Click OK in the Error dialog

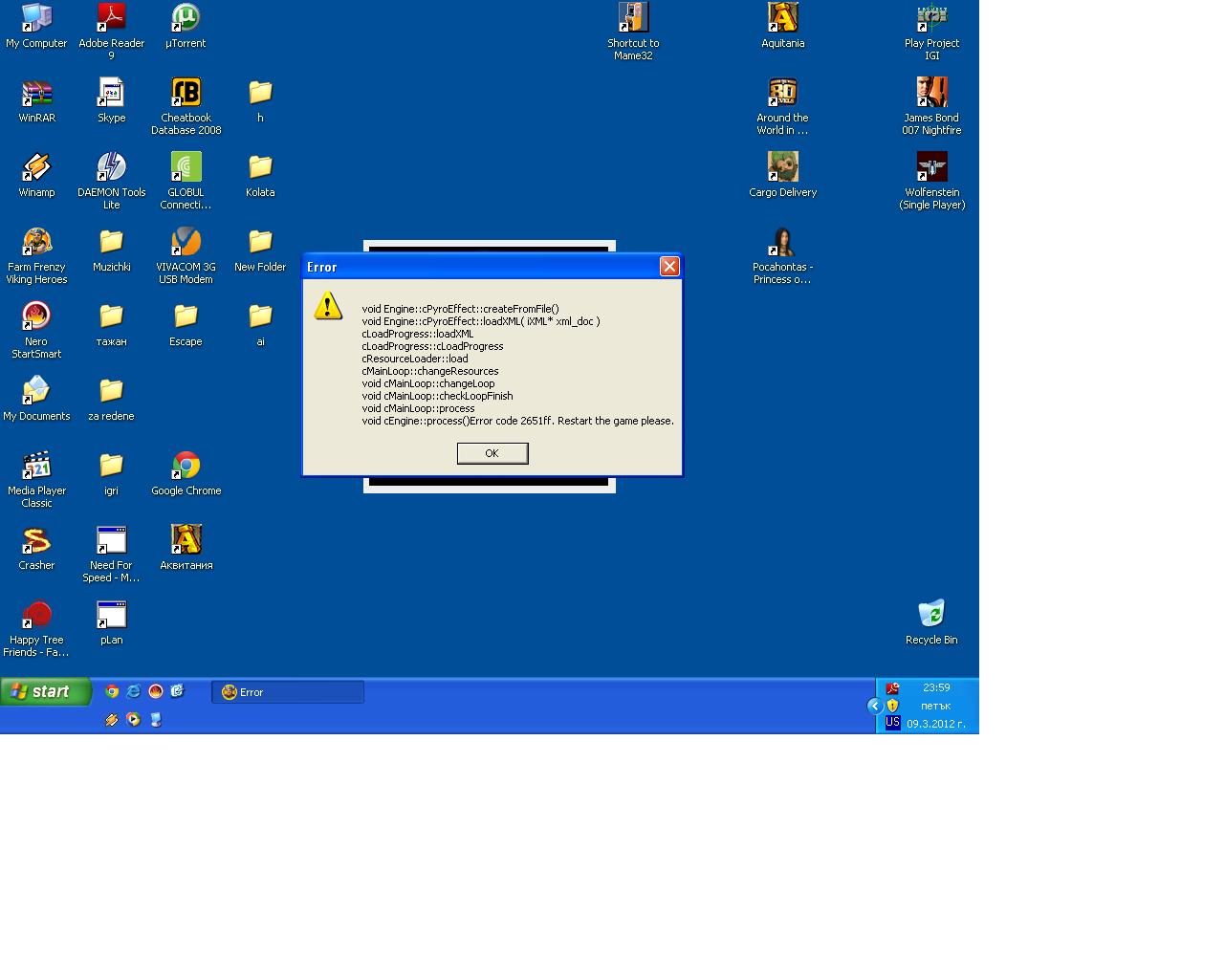point(492,453)
